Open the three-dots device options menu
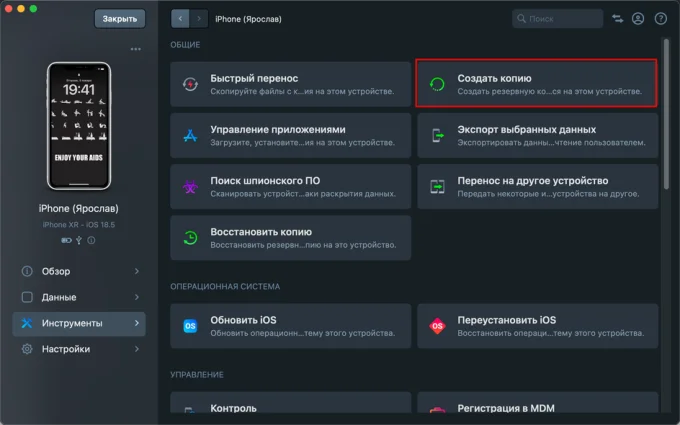 coord(136,49)
